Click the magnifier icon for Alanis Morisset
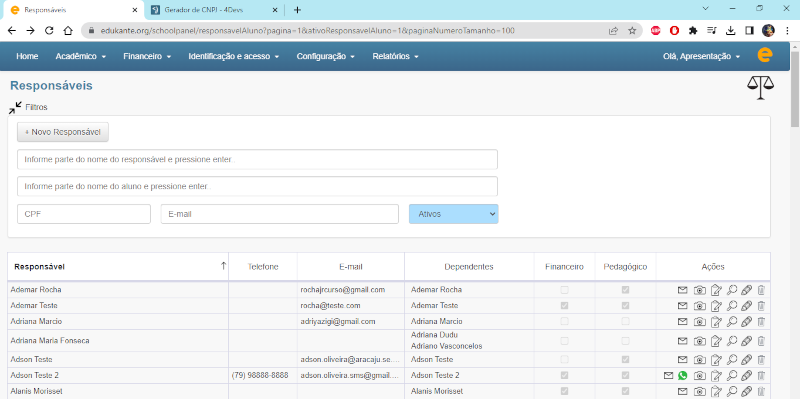The image size is (800, 399). point(732,391)
